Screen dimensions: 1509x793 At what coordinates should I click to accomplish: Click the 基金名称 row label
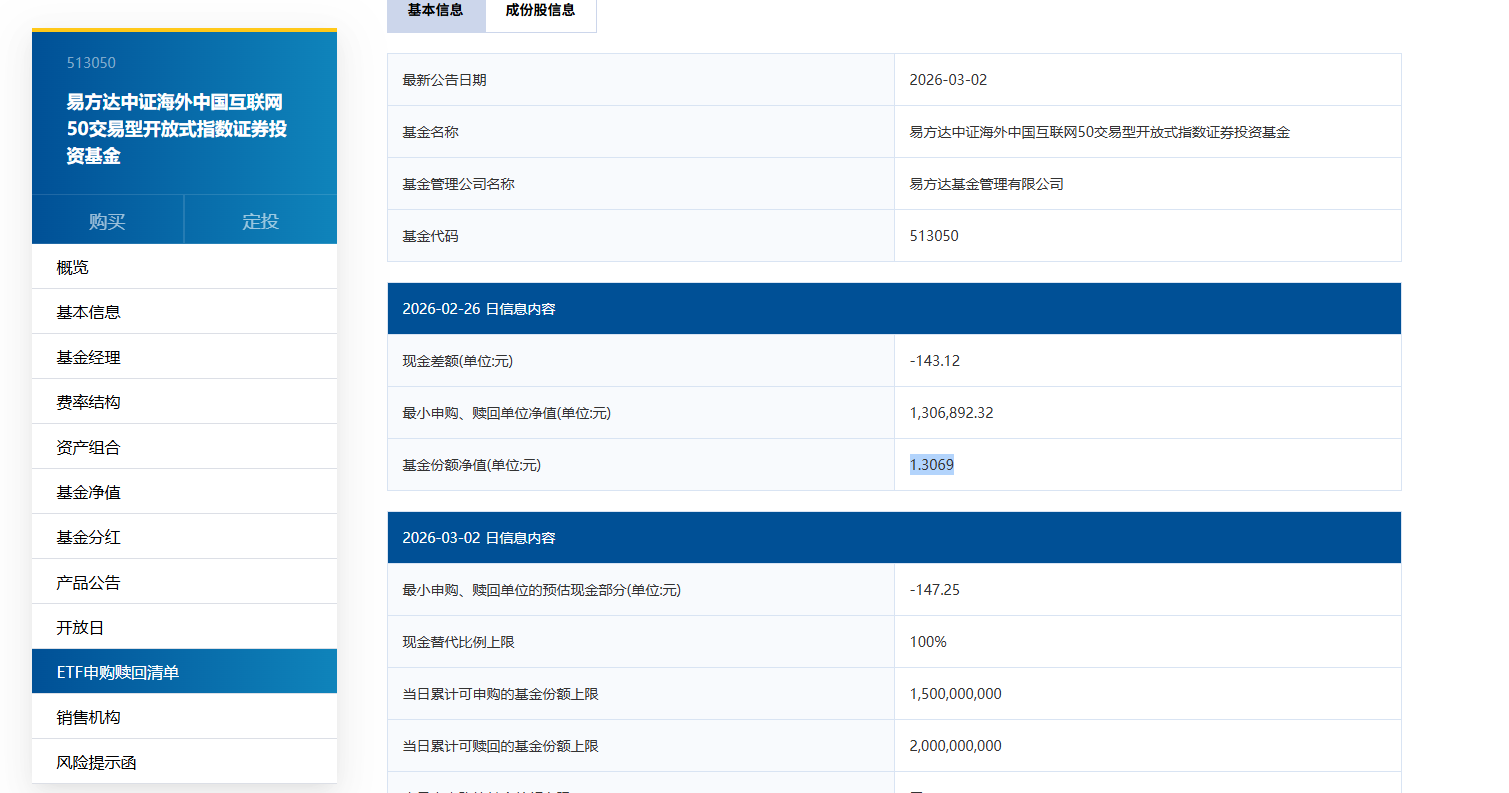430,132
